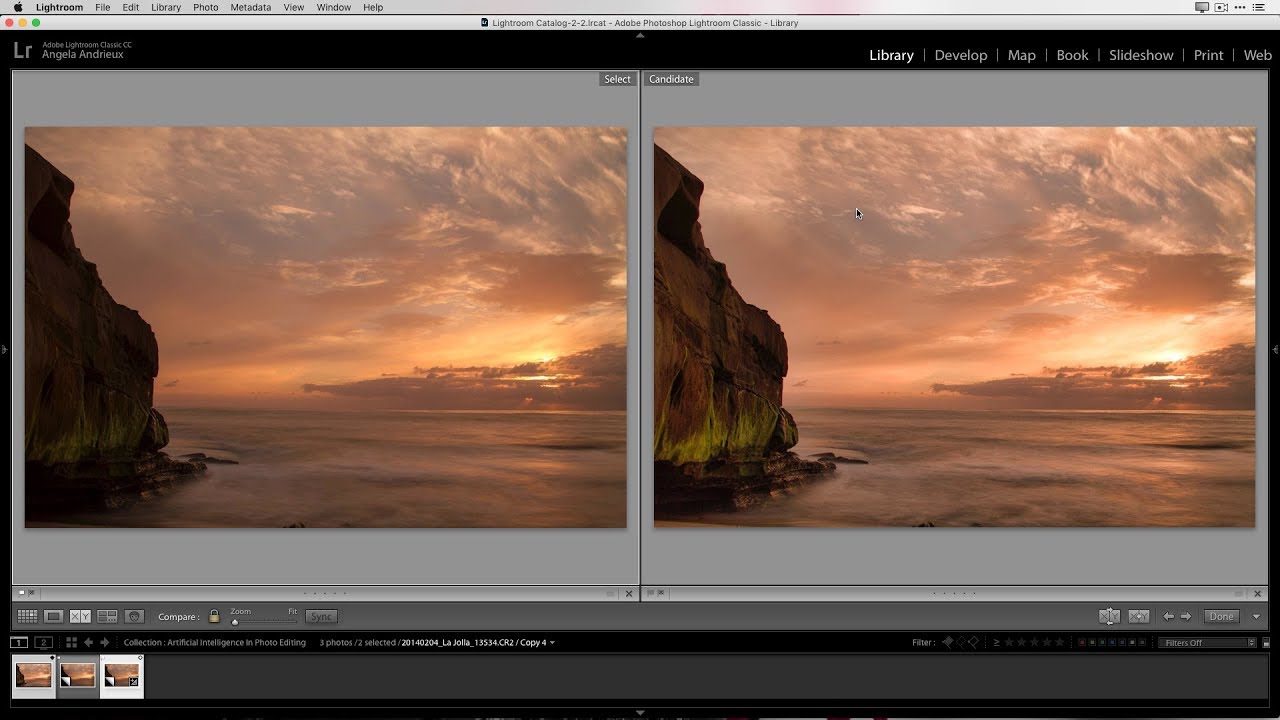Open the Apple menu
The width and height of the screenshot is (1280, 720).
(x=17, y=7)
